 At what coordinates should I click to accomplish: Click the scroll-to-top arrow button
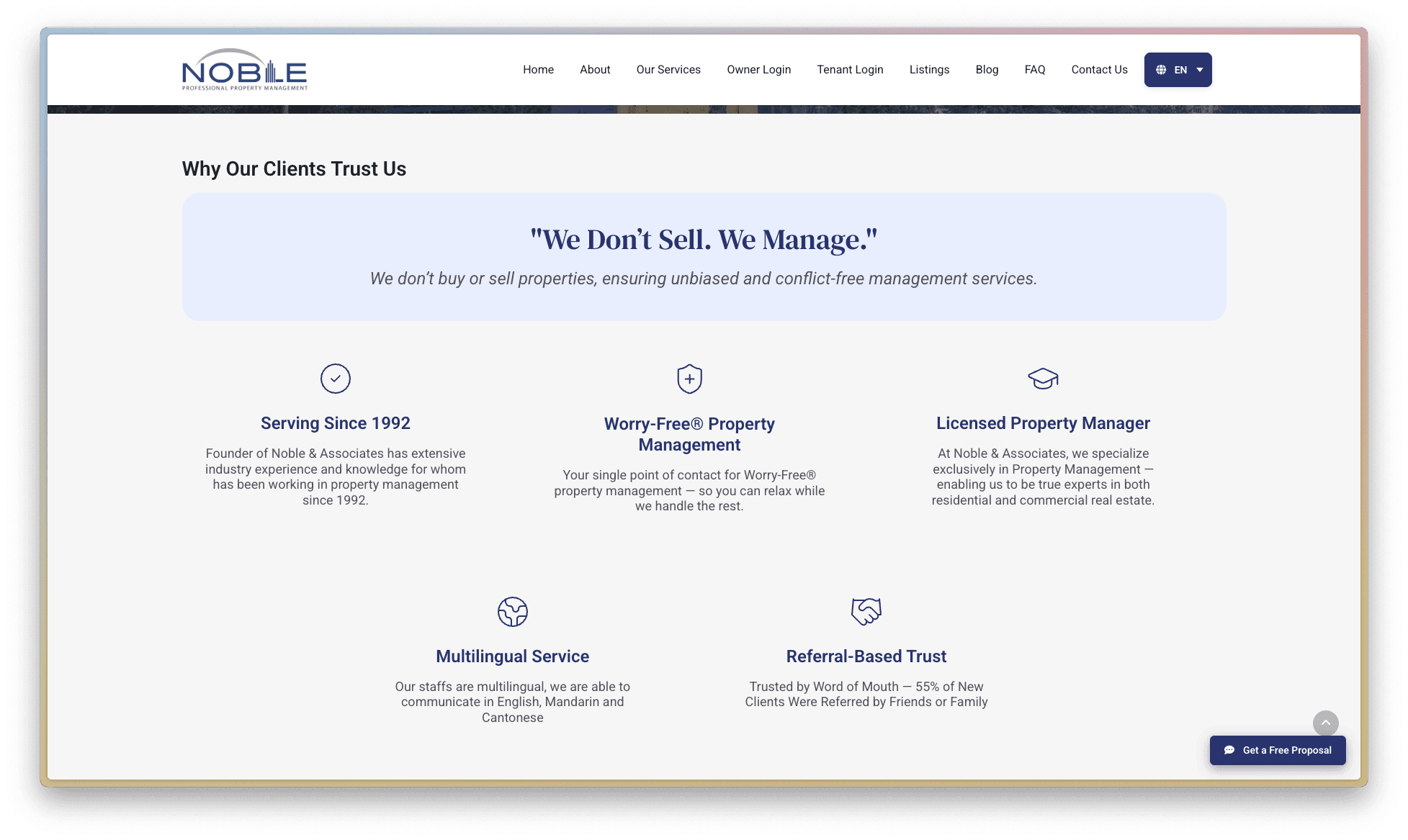click(x=1325, y=723)
